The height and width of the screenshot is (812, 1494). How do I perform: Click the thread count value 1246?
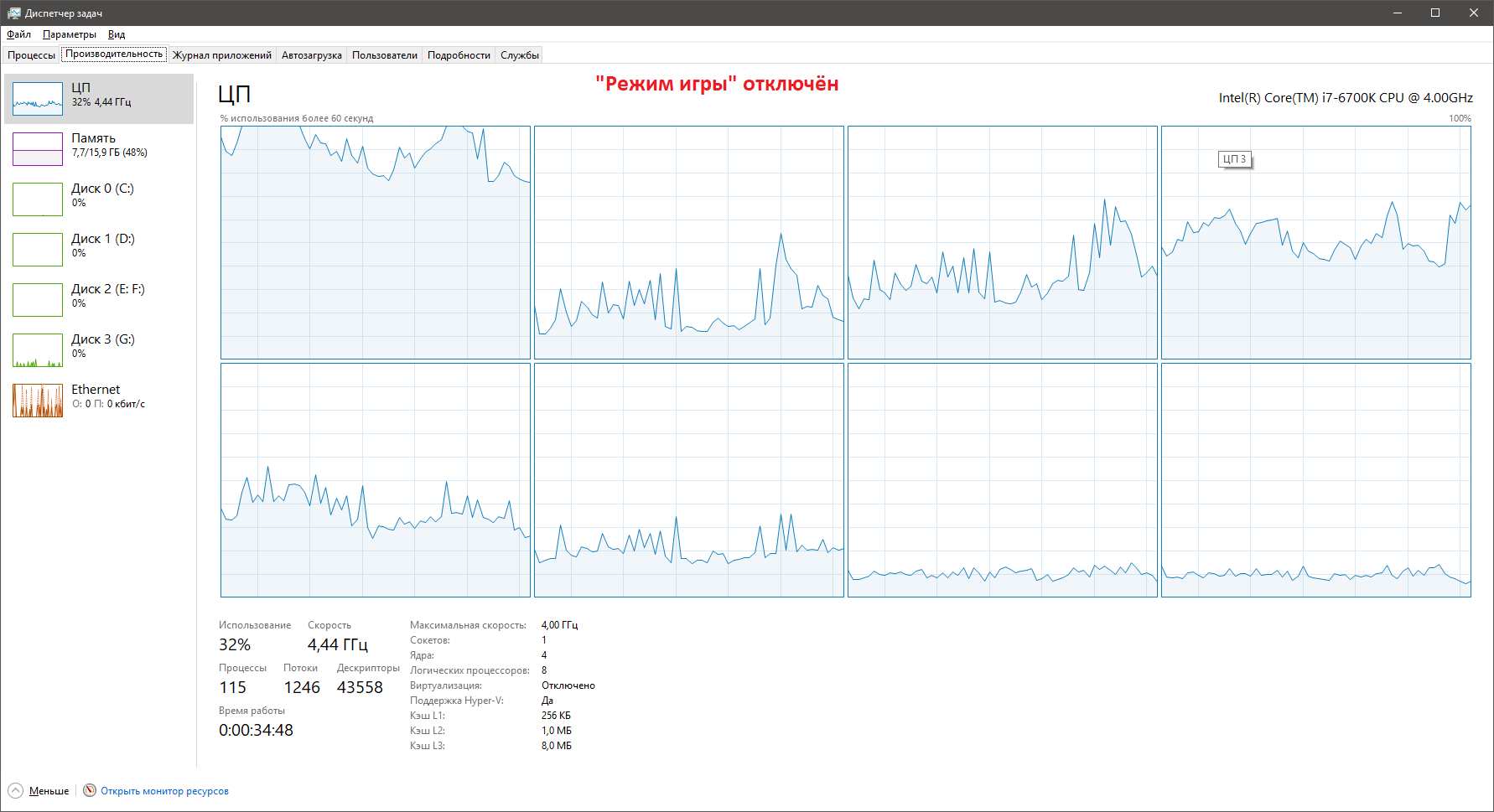(302, 687)
